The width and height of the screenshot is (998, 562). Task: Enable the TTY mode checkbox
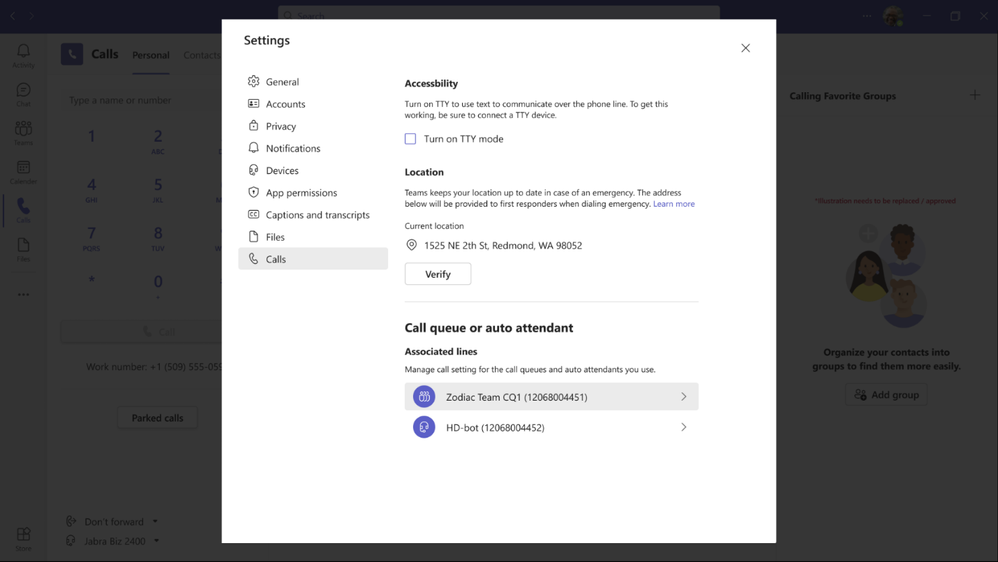(x=410, y=139)
